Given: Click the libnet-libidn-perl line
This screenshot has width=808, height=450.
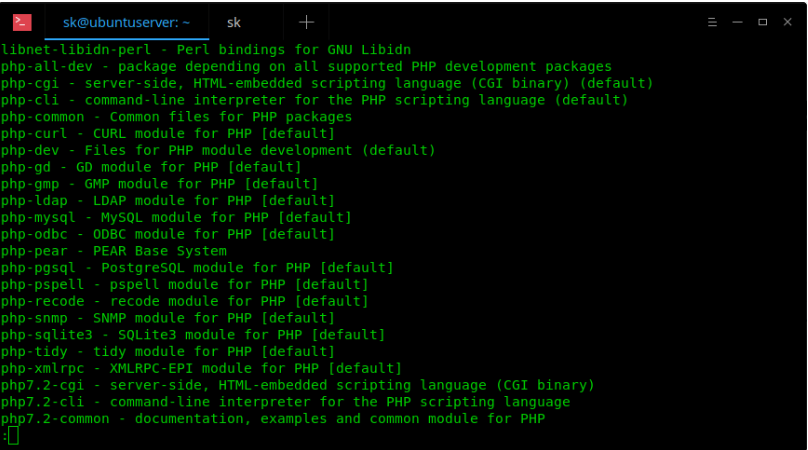Looking at the screenshot, I should pos(206,49).
